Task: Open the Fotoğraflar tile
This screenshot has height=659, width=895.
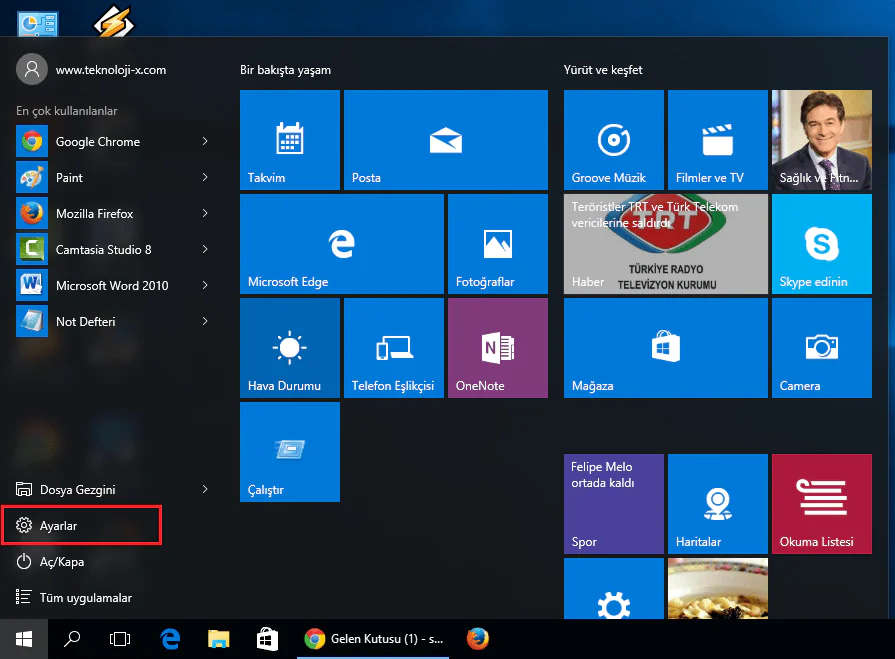Action: pyautogui.click(x=497, y=244)
